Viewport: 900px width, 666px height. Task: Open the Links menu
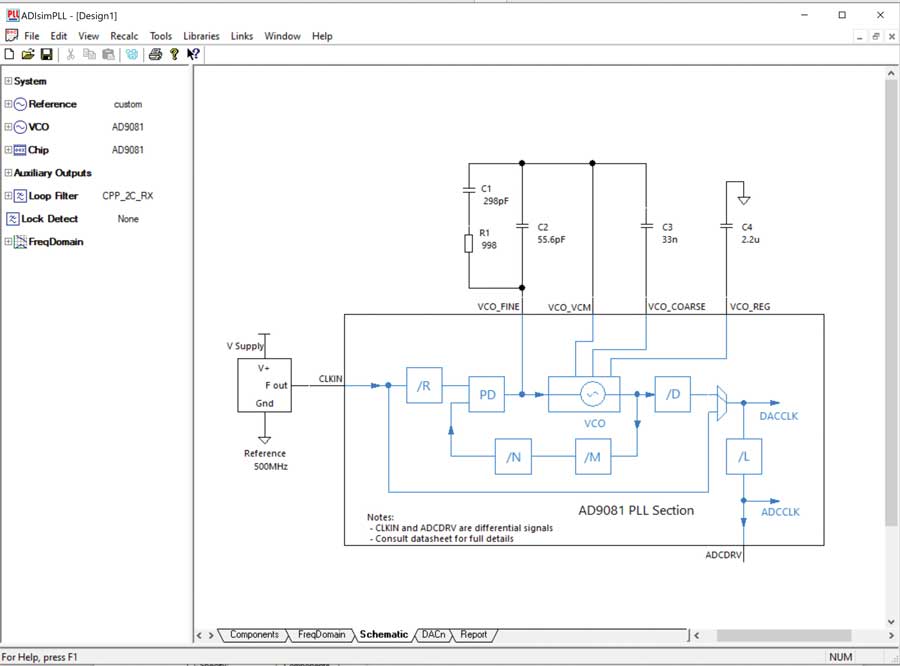[242, 36]
